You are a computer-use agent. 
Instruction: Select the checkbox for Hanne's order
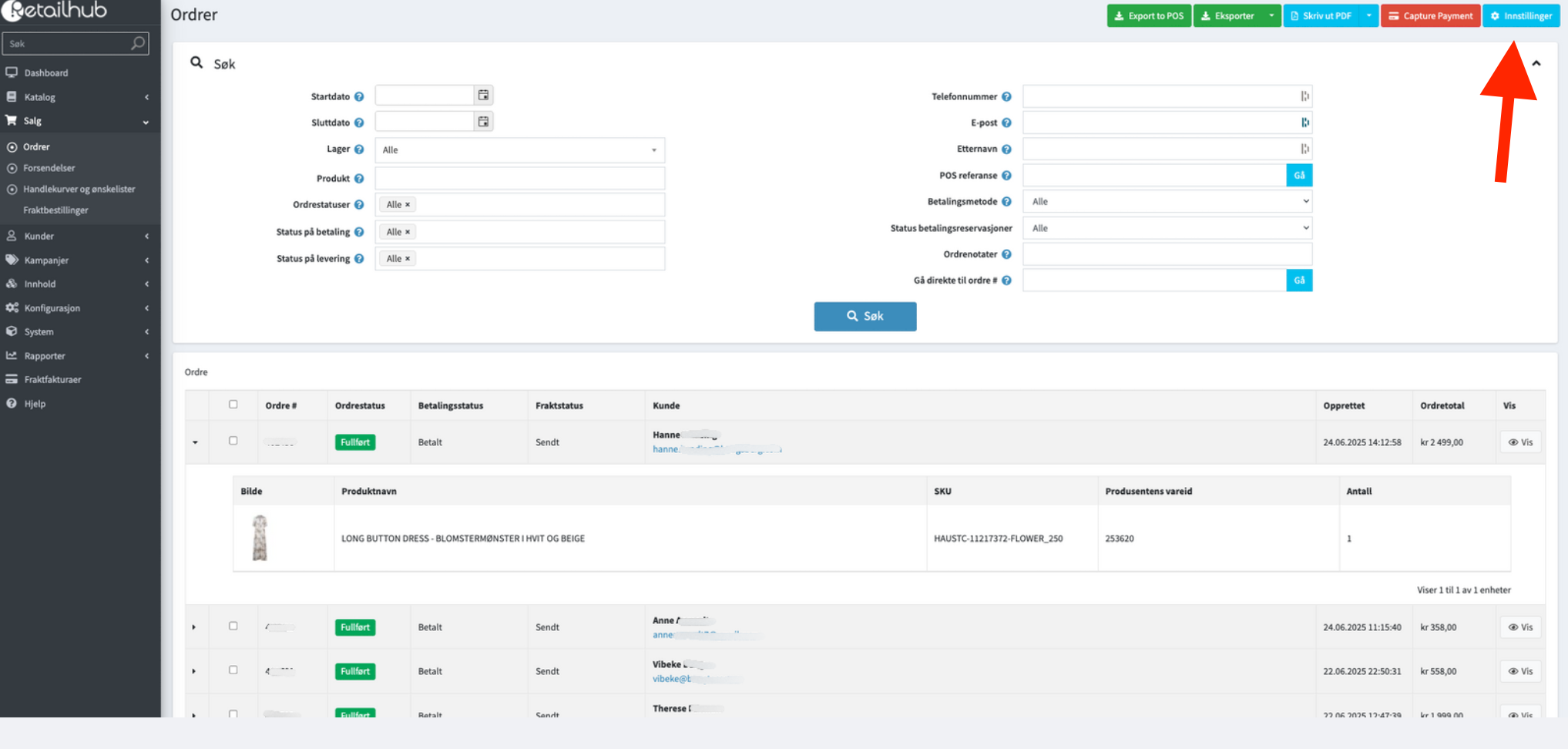click(233, 442)
